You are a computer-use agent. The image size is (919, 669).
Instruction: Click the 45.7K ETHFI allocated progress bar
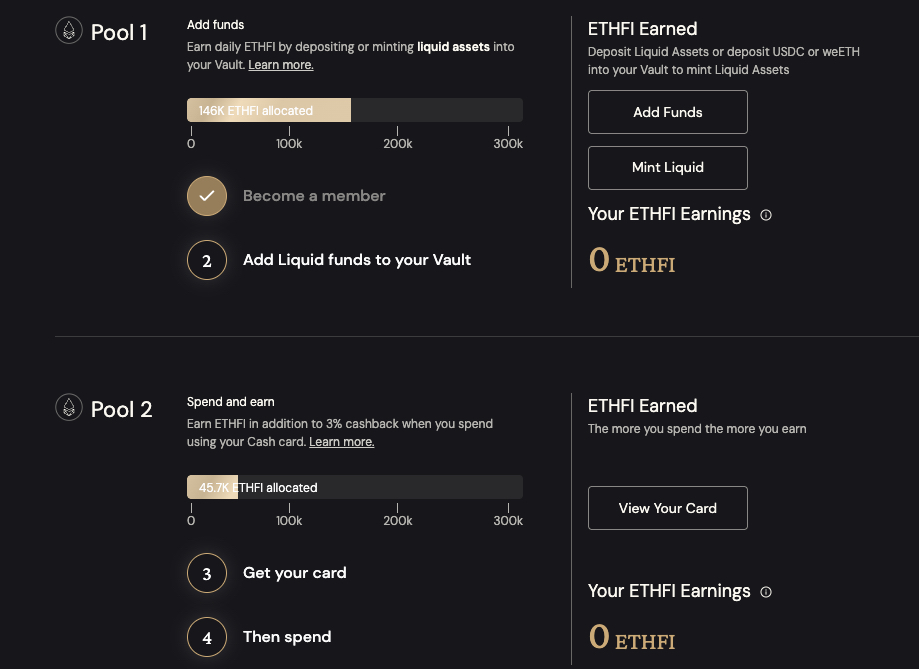pos(354,488)
